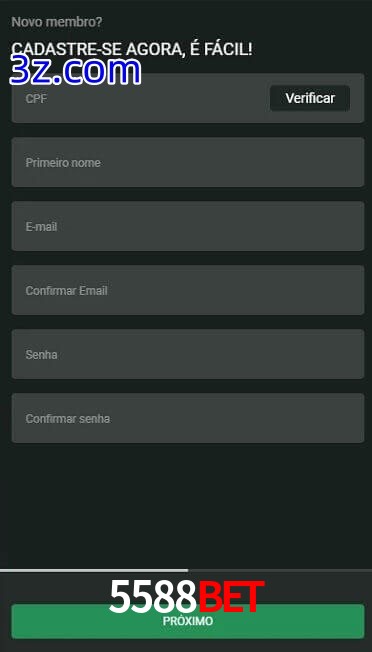Click the white 5588 digits of the logo

point(153,597)
